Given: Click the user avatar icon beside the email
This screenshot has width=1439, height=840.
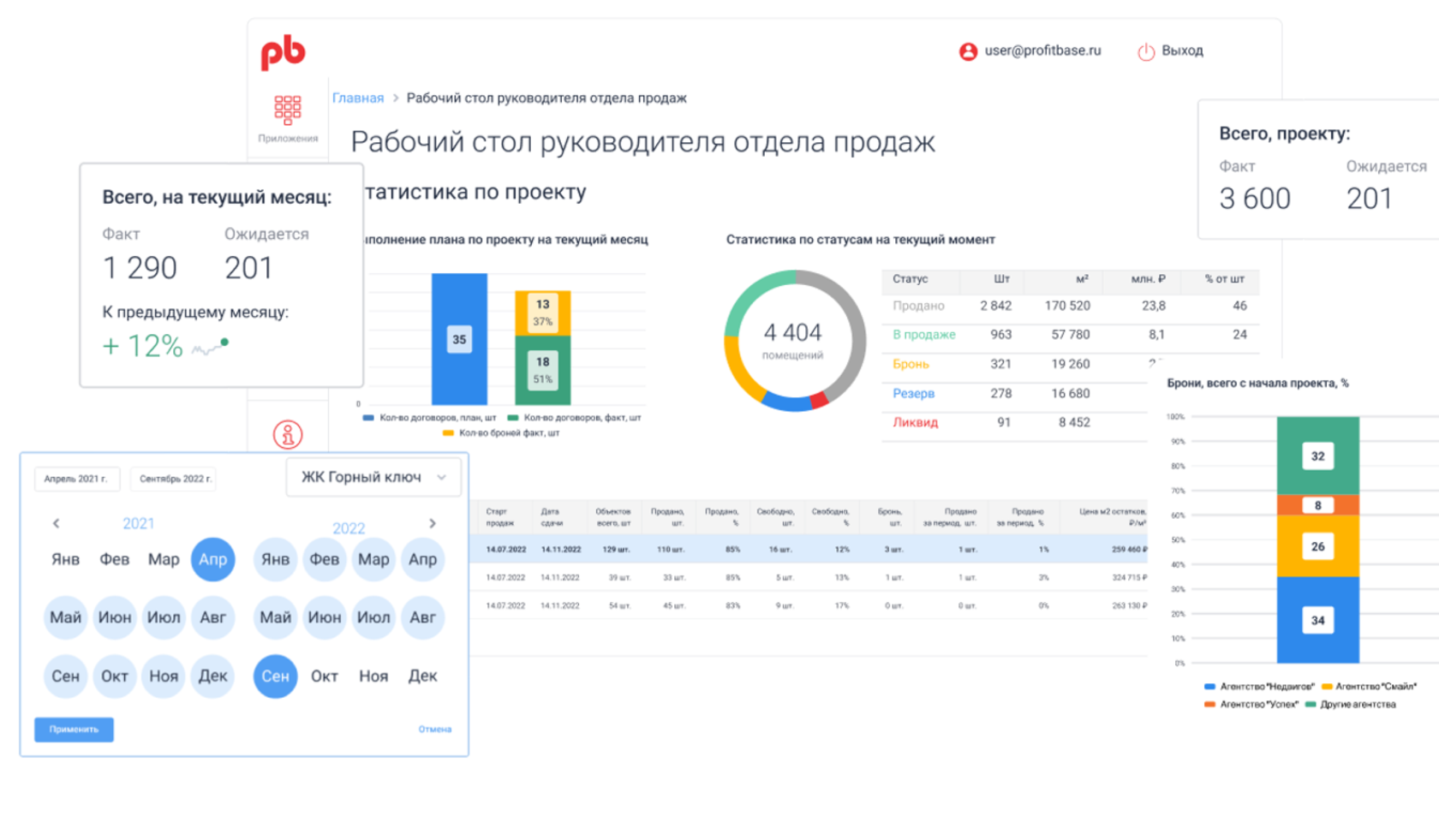Looking at the screenshot, I should 968,51.
